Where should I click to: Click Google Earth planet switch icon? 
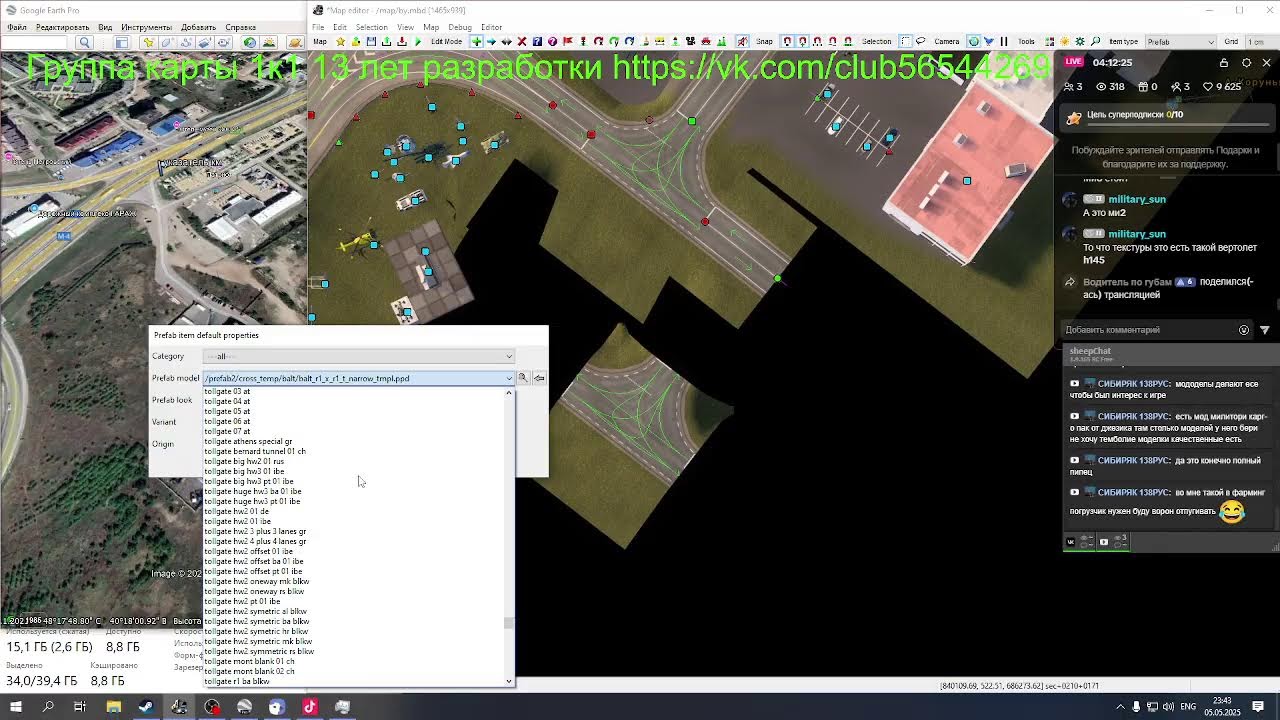click(x=295, y=42)
